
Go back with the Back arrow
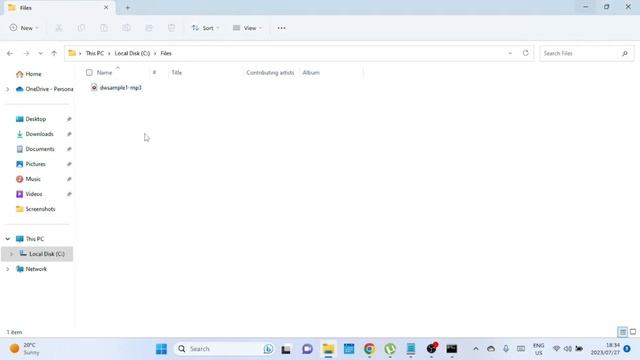pos(10,53)
